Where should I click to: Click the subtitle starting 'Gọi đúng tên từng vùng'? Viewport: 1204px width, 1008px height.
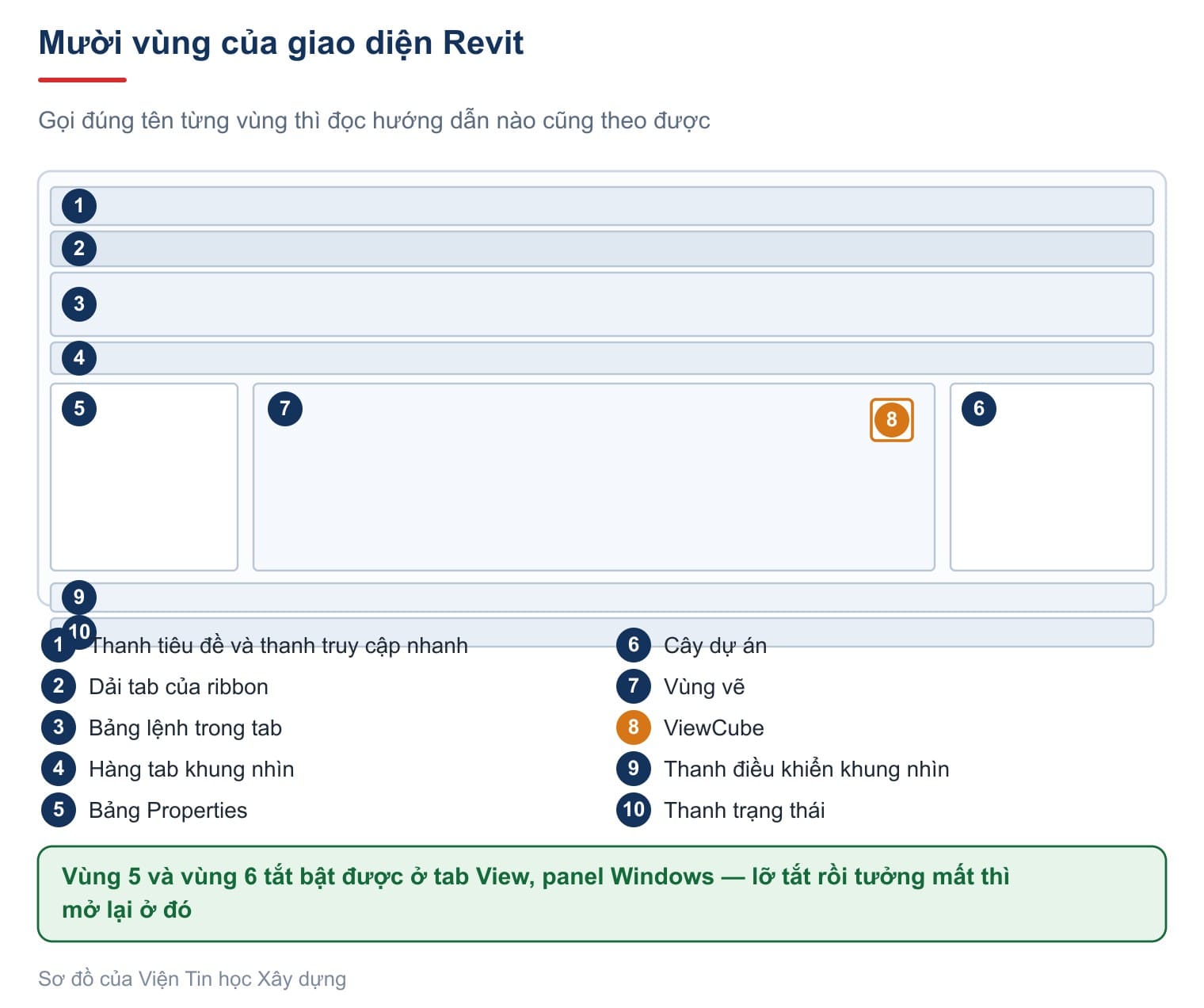[374, 120]
